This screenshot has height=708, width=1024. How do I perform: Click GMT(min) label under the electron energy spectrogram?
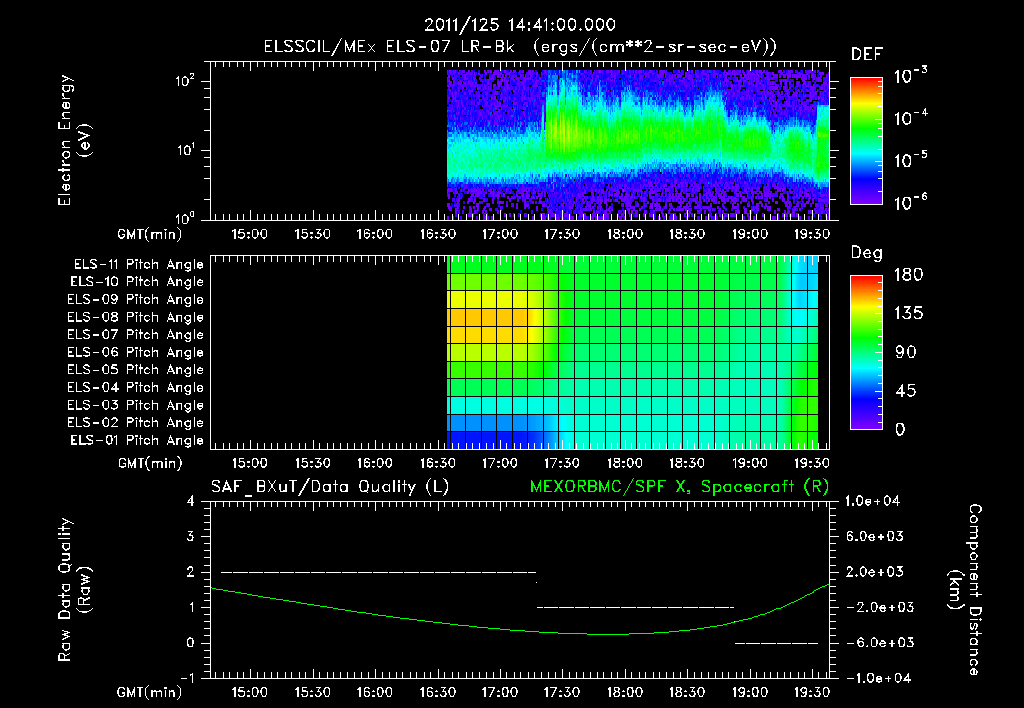[x=150, y=234]
